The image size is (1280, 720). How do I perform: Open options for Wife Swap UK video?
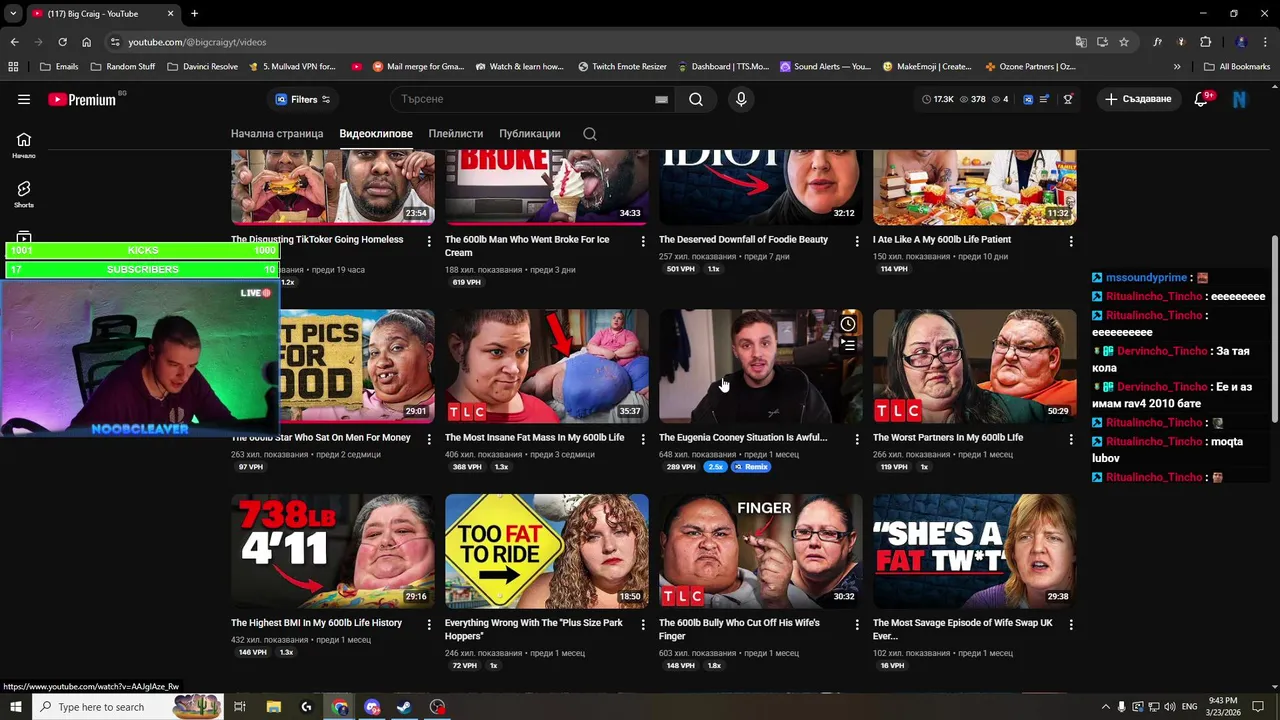click(1071, 624)
